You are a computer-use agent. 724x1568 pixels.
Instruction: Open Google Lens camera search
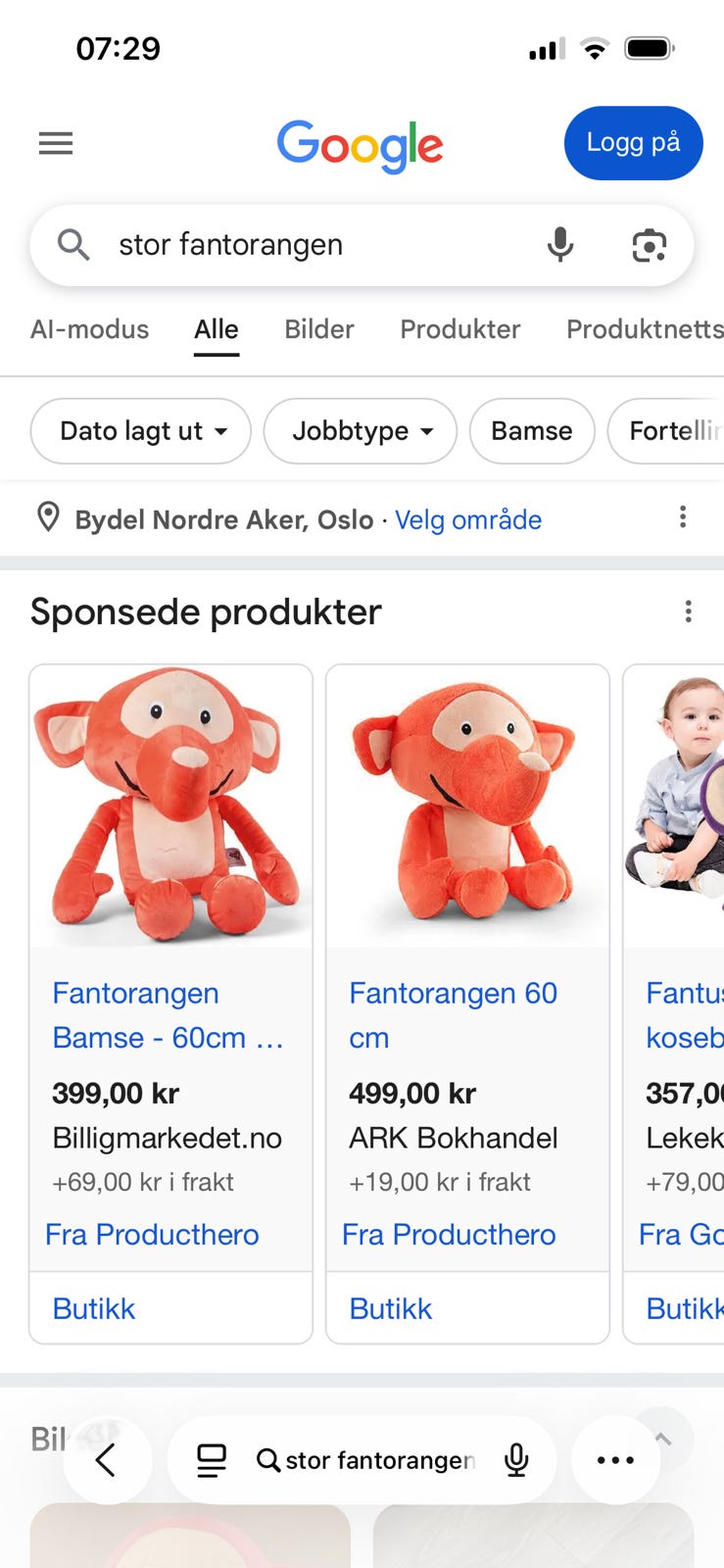[649, 245]
